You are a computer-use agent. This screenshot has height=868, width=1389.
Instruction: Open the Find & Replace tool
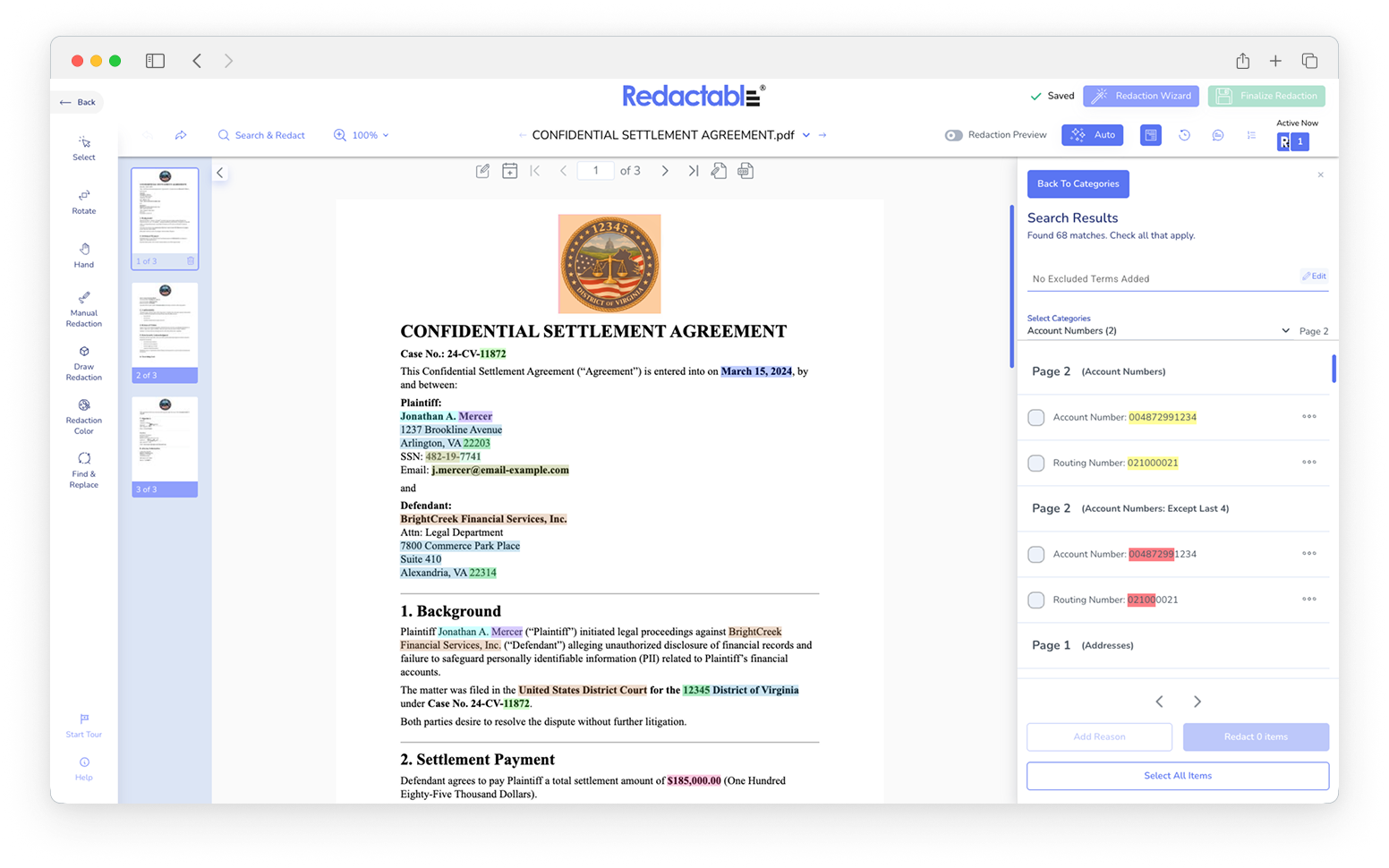click(84, 471)
